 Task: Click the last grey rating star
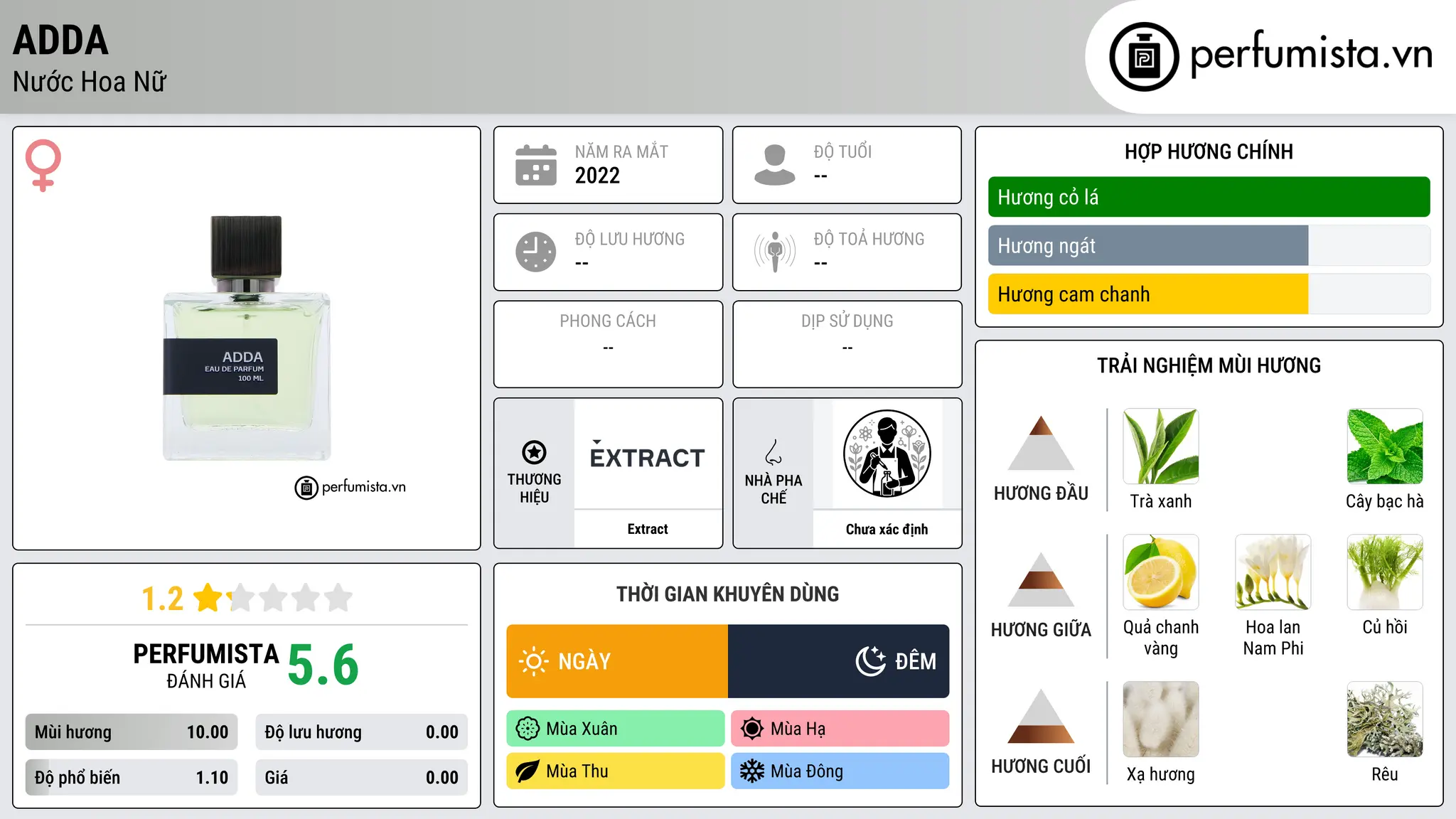click(x=338, y=598)
